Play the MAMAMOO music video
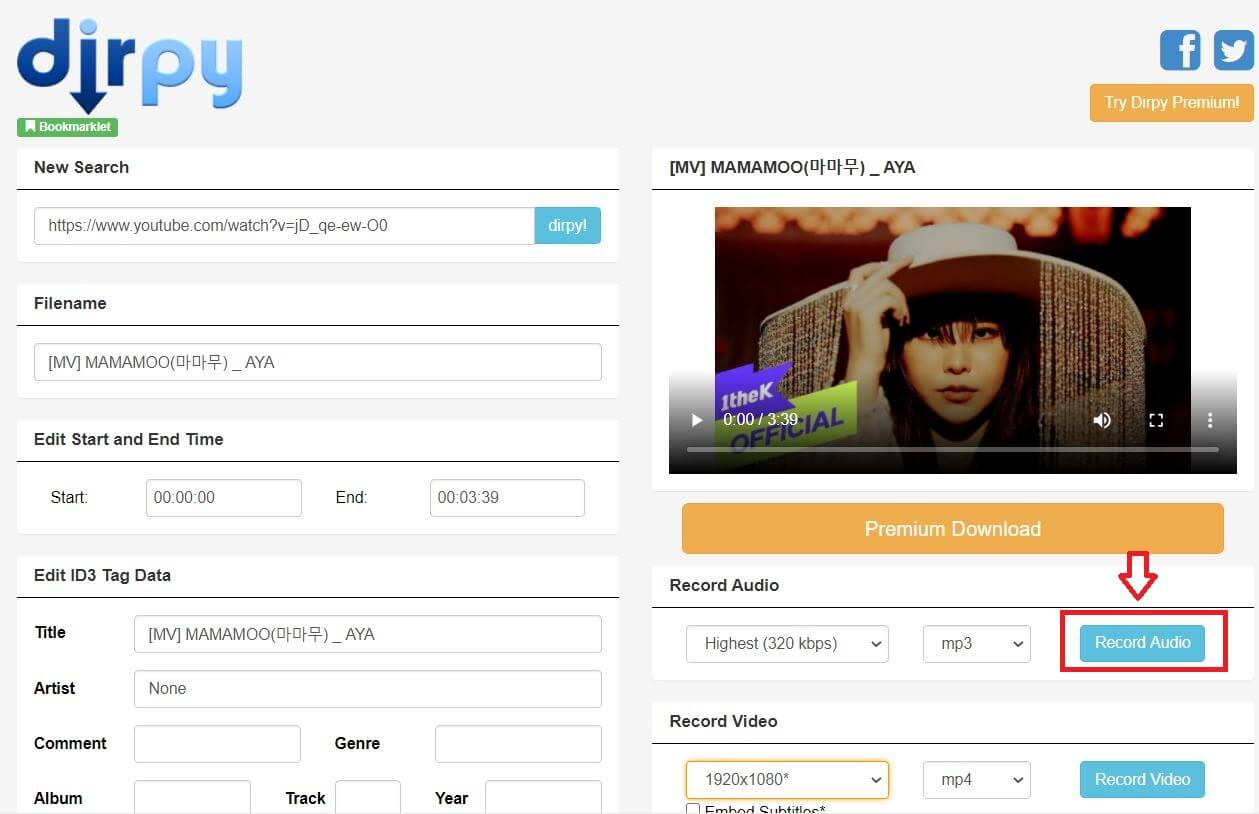The height and width of the screenshot is (814, 1259). [x=696, y=420]
